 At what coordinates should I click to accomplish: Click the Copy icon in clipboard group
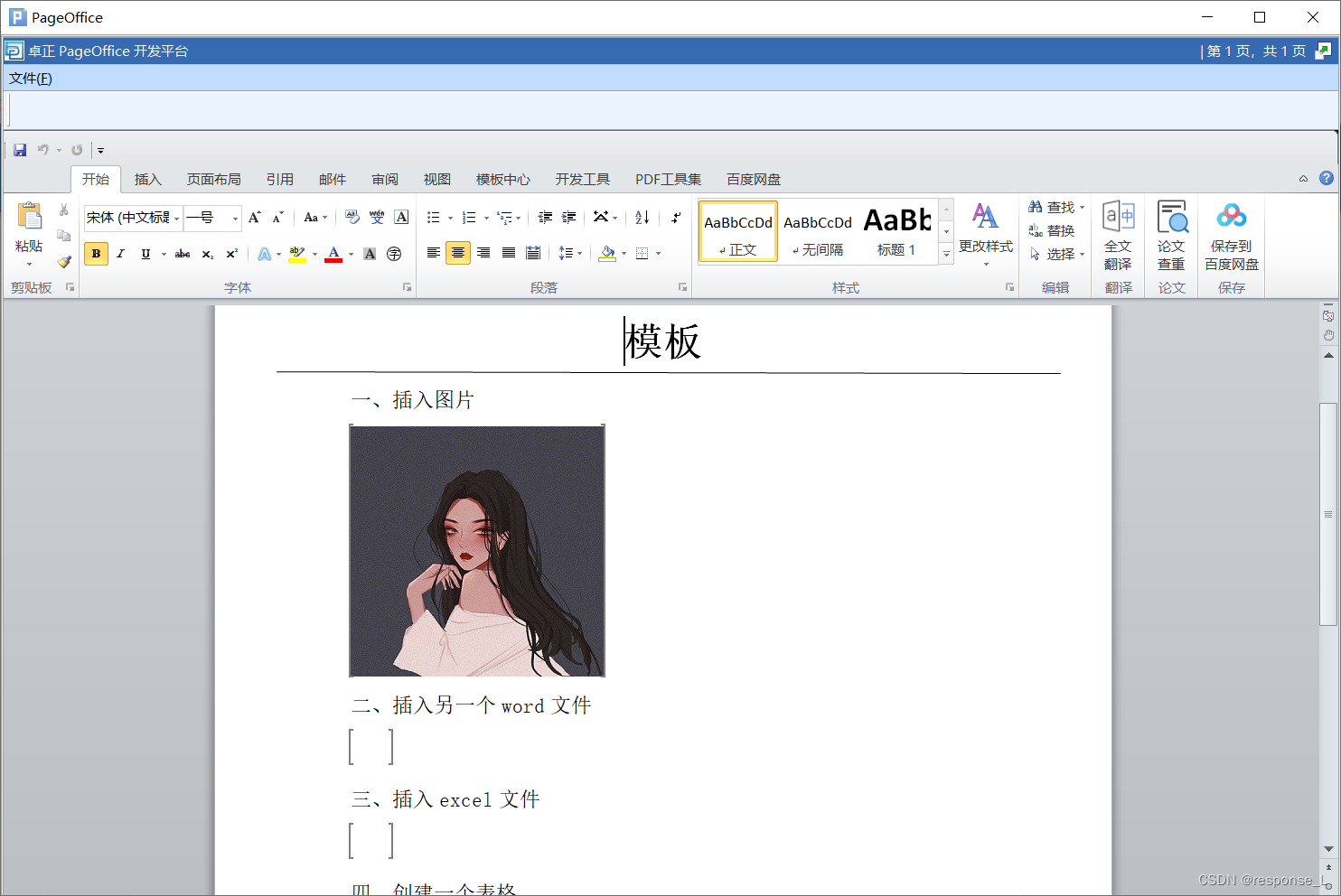(x=64, y=236)
